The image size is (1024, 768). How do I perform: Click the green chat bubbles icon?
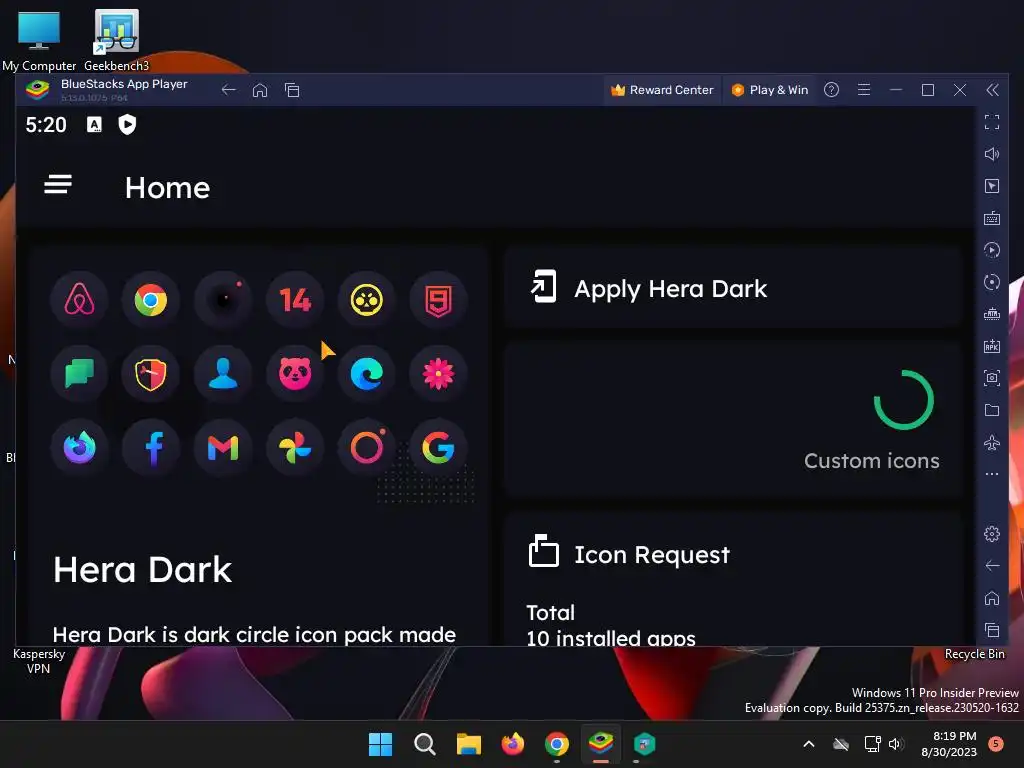click(x=79, y=374)
